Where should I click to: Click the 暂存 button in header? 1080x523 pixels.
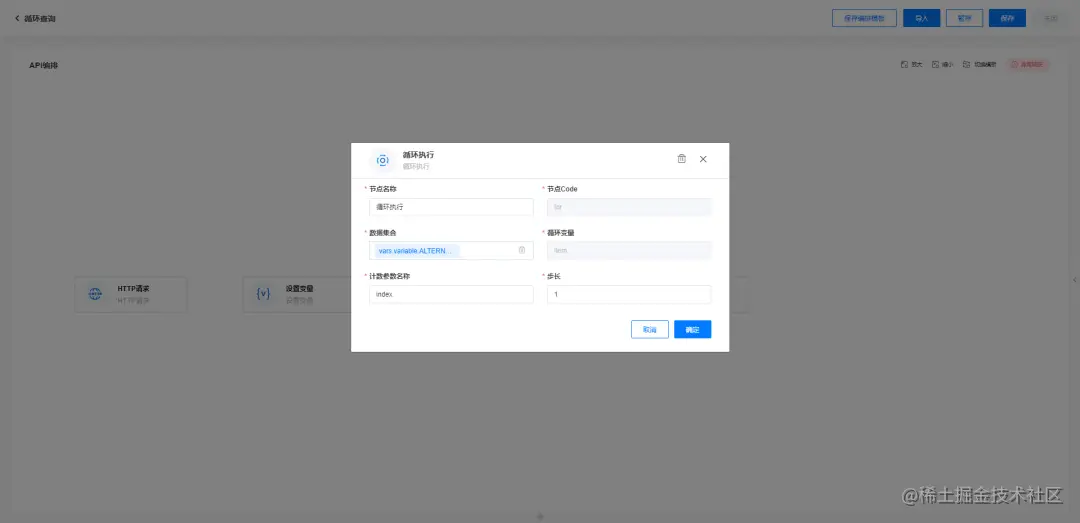coord(964,19)
